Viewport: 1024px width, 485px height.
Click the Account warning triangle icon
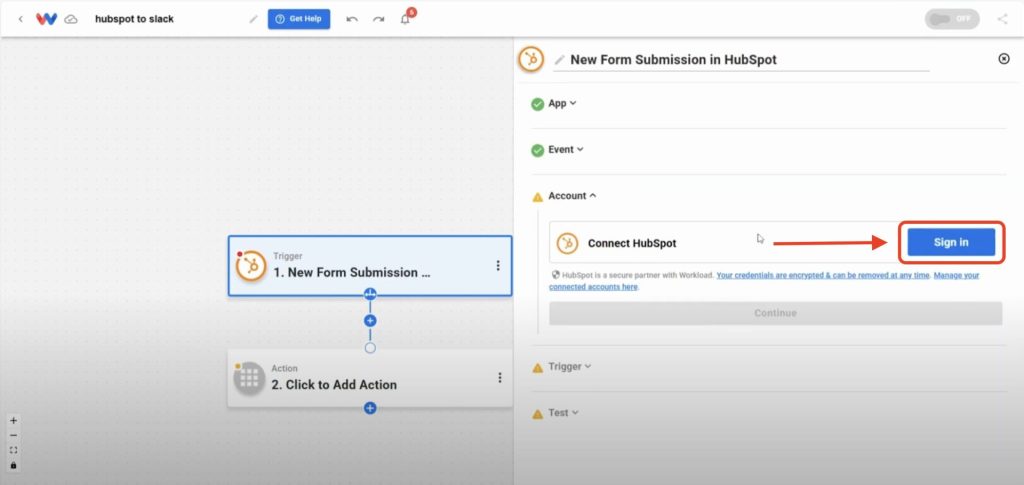coord(537,196)
